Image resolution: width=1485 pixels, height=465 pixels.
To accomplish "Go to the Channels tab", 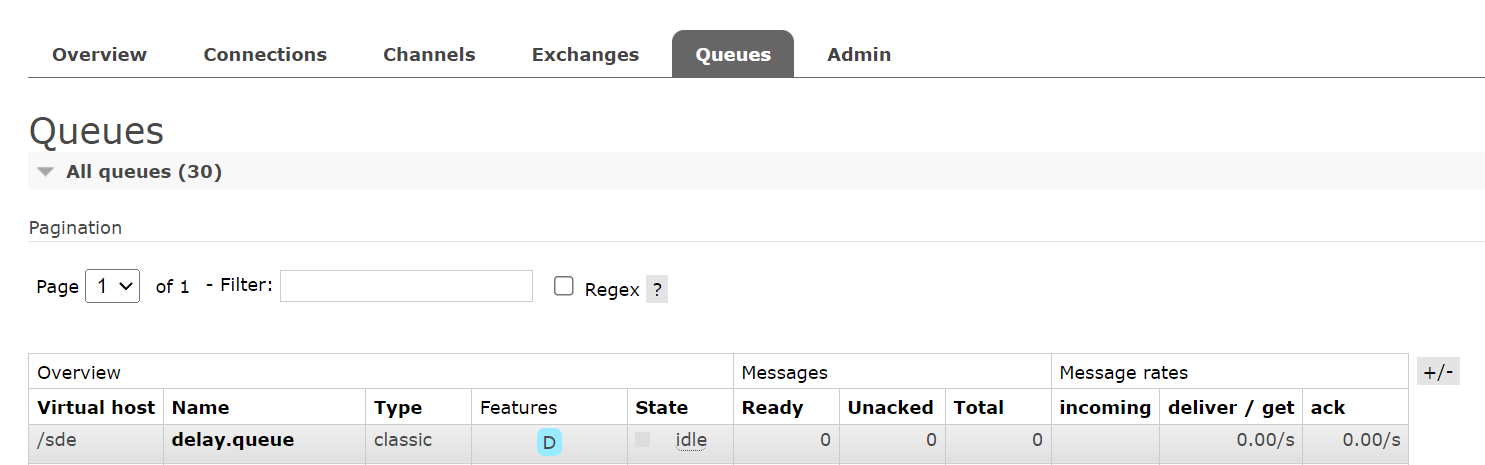I will tap(429, 54).
